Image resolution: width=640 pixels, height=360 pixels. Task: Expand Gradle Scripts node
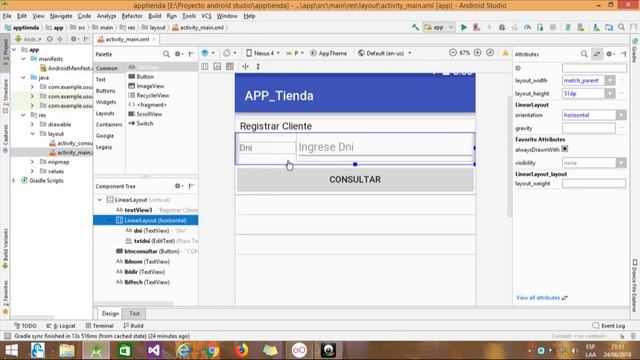point(13,180)
